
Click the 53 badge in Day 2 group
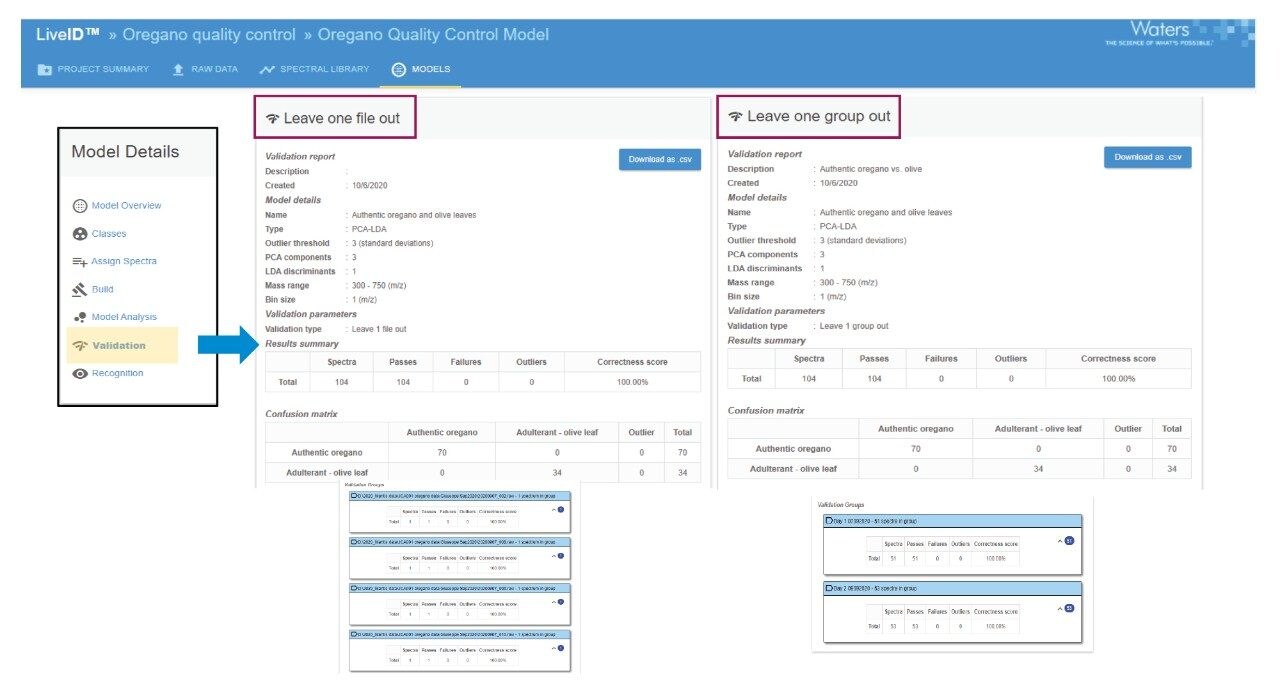pos(1069,609)
